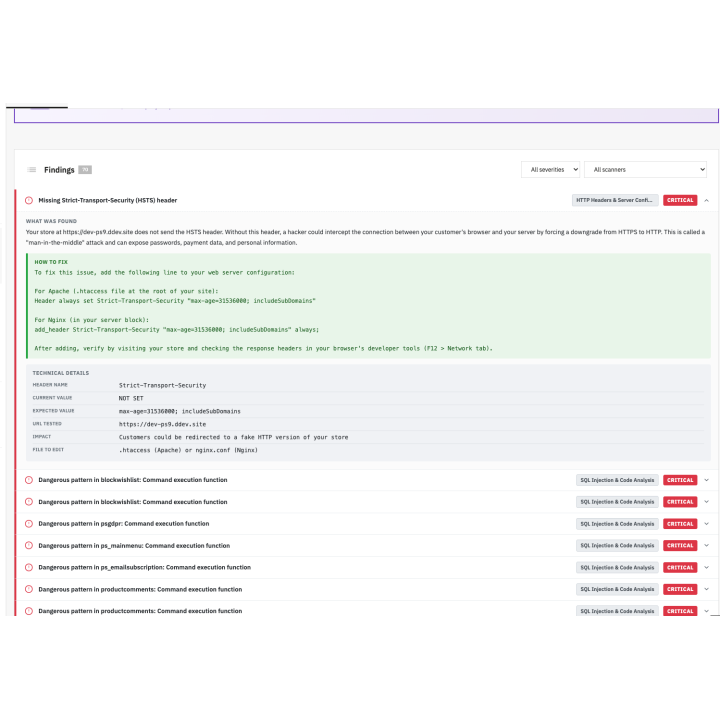
Task: Click the warning icon beside the ps_emailsubscription finding
Action: pyautogui.click(x=29, y=567)
